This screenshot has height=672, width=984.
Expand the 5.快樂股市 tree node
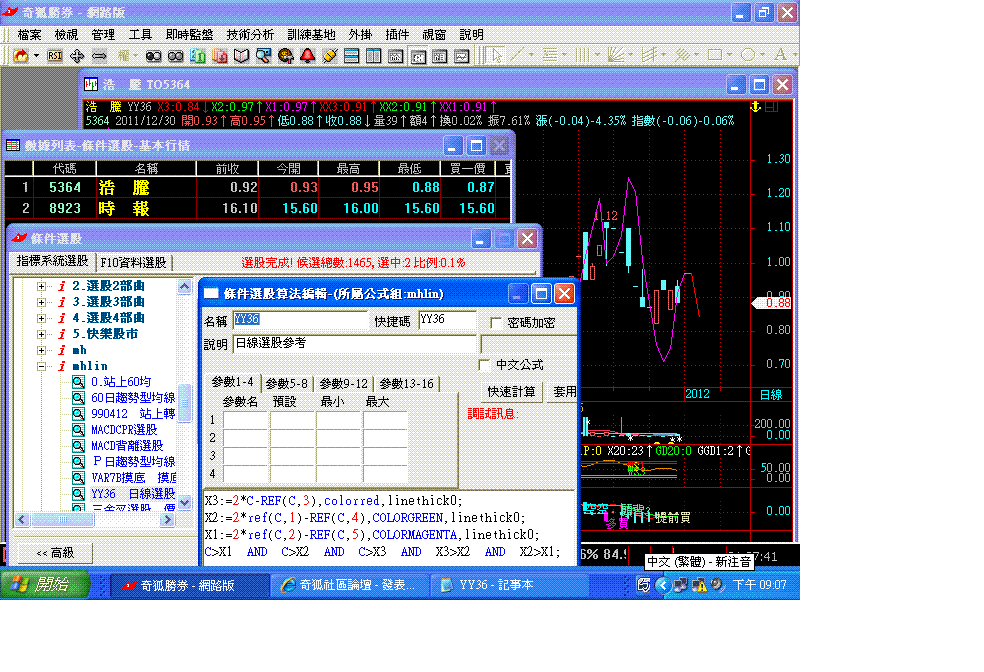41,334
